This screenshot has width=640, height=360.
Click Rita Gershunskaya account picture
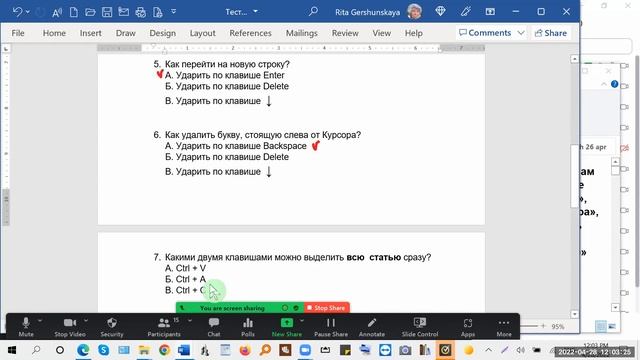click(x=415, y=11)
